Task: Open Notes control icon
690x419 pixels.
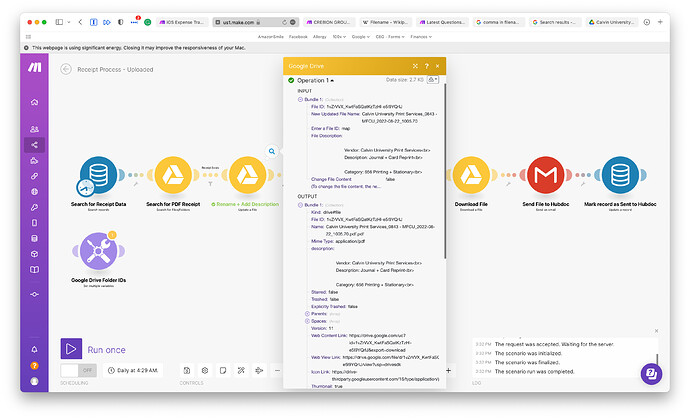Action: click(x=223, y=371)
